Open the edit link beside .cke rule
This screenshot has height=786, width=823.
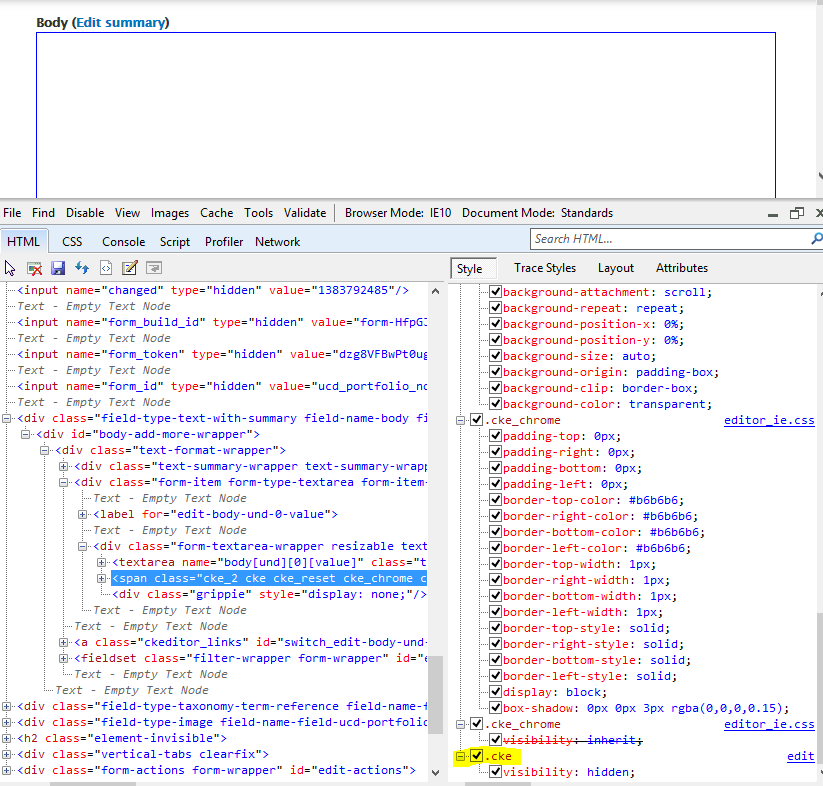click(x=800, y=756)
